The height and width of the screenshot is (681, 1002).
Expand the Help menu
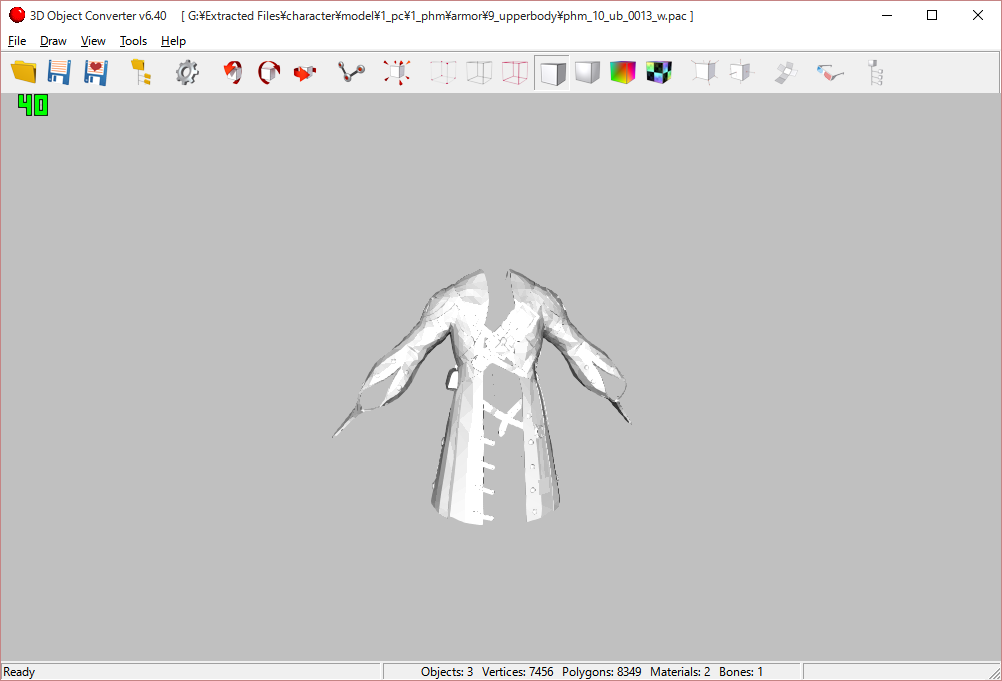(172, 41)
